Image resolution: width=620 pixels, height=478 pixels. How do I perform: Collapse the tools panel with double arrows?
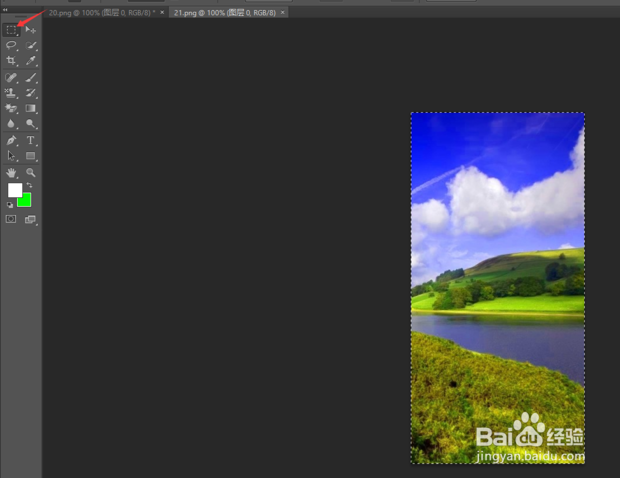[5, 9]
